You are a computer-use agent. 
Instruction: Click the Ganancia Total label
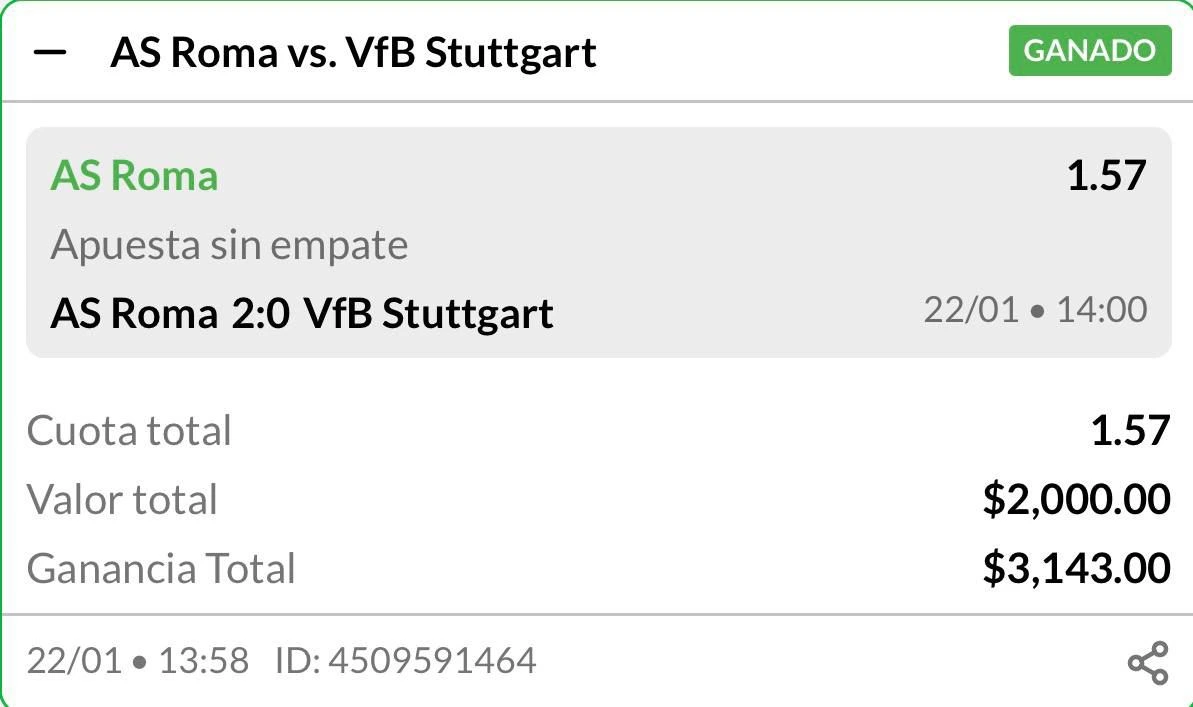(x=161, y=569)
